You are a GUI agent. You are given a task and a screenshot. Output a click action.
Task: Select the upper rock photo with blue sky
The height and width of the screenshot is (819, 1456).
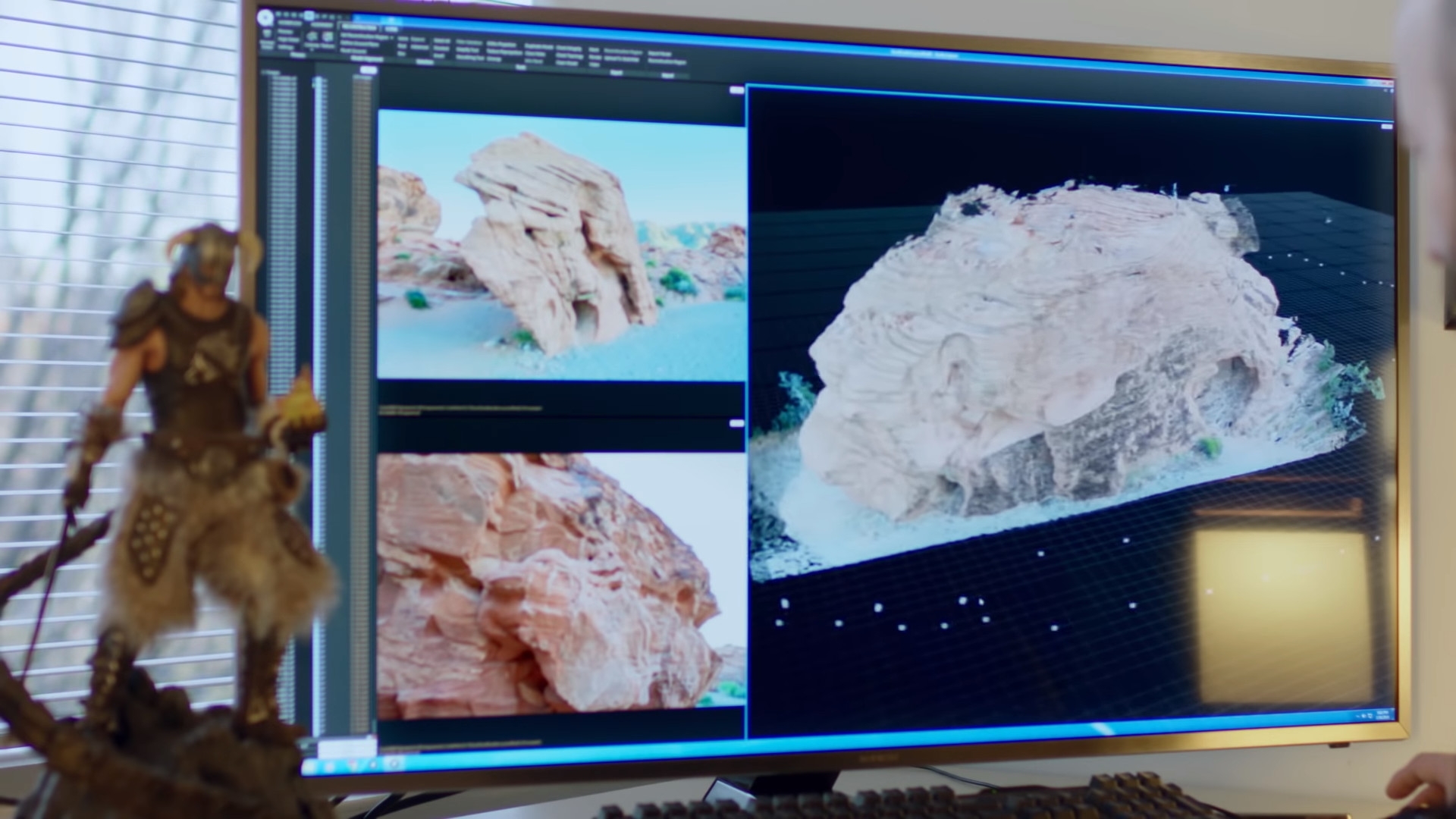click(561, 244)
